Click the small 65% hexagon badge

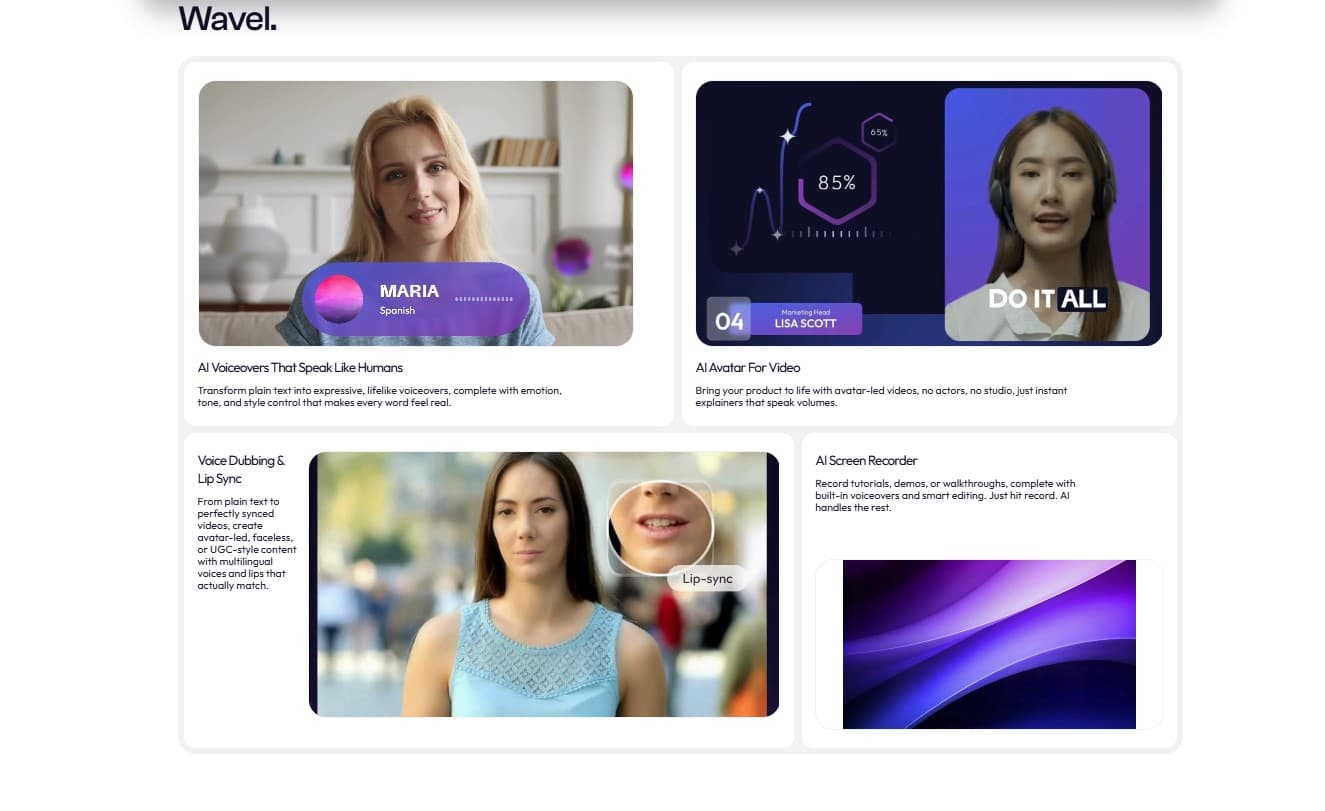click(878, 132)
